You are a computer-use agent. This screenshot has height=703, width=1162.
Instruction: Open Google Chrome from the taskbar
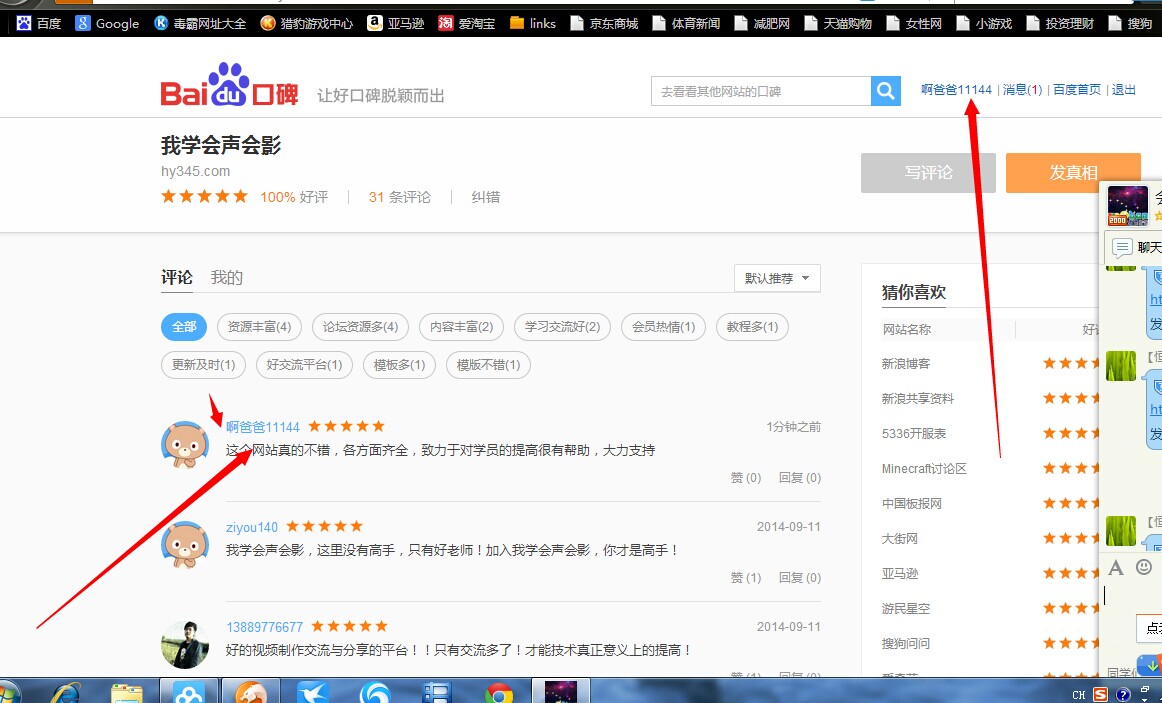(499, 692)
